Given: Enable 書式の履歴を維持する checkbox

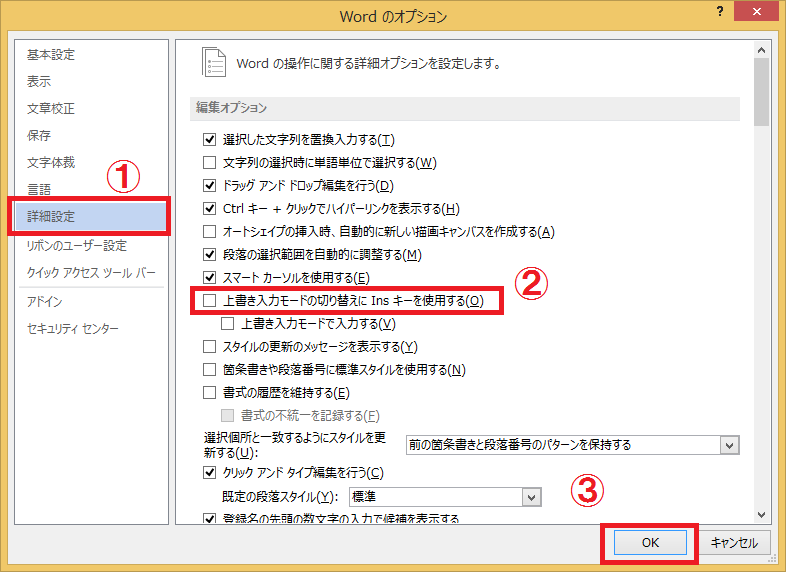Looking at the screenshot, I should click(209, 393).
